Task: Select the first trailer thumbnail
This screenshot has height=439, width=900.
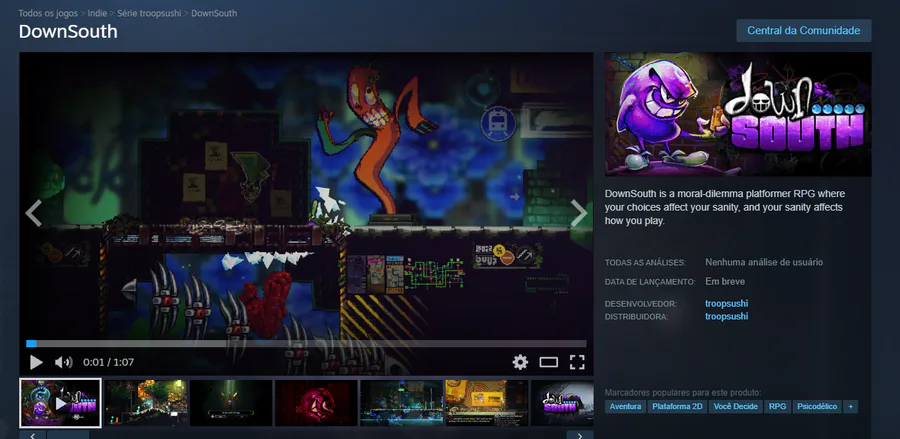Action: [x=60, y=403]
